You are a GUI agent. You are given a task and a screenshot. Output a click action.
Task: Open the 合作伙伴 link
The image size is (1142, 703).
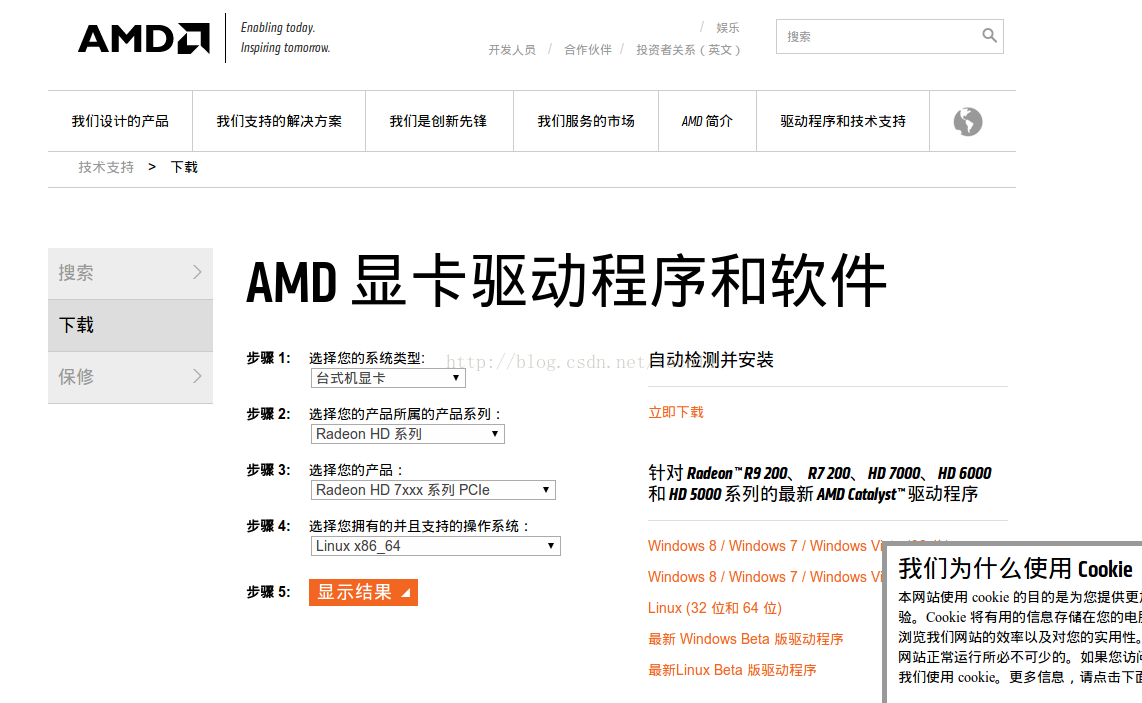pyautogui.click(x=587, y=50)
